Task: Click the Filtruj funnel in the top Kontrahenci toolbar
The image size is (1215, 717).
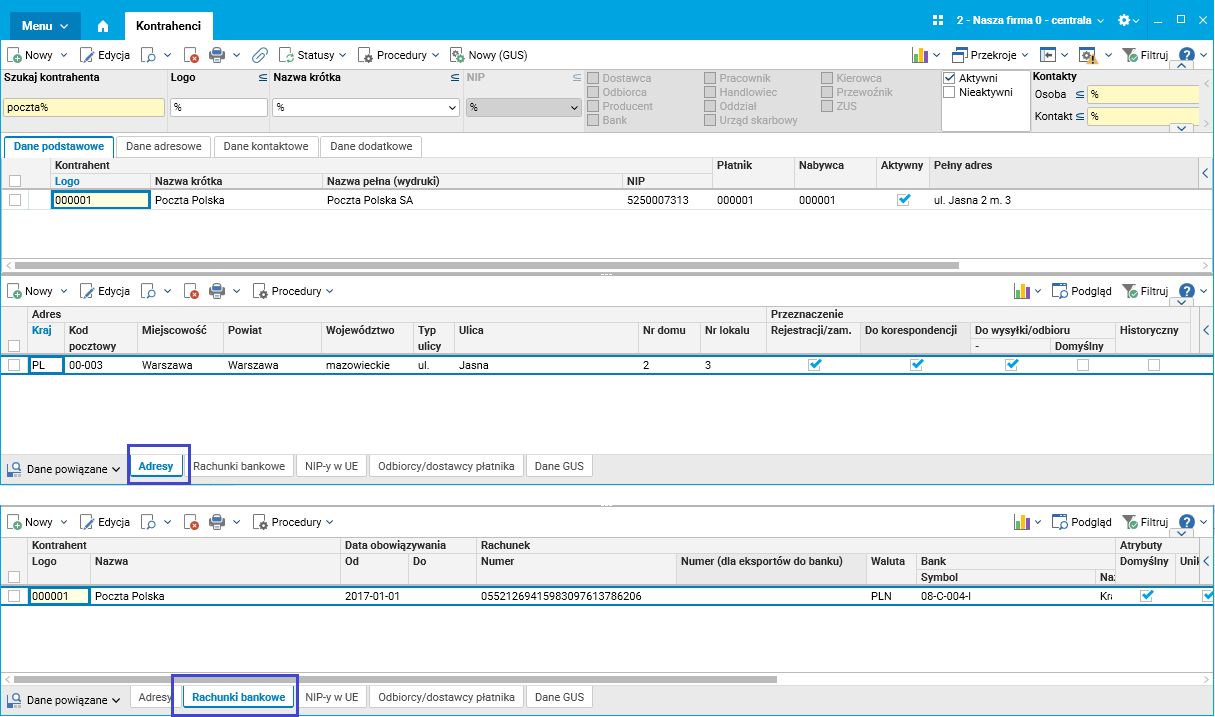Action: pos(1129,55)
